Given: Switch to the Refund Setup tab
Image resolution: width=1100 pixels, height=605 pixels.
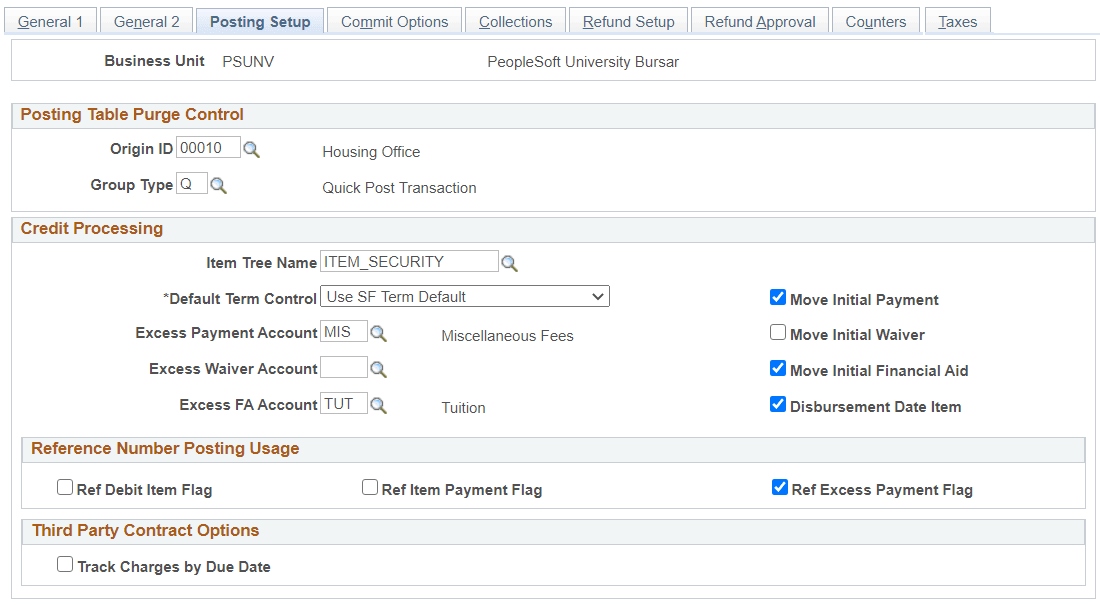Looking at the screenshot, I should click(x=628, y=20).
